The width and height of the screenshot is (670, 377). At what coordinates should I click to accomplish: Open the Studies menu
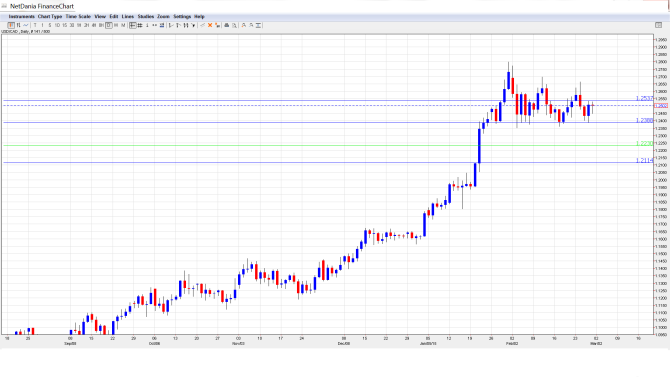(146, 17)
